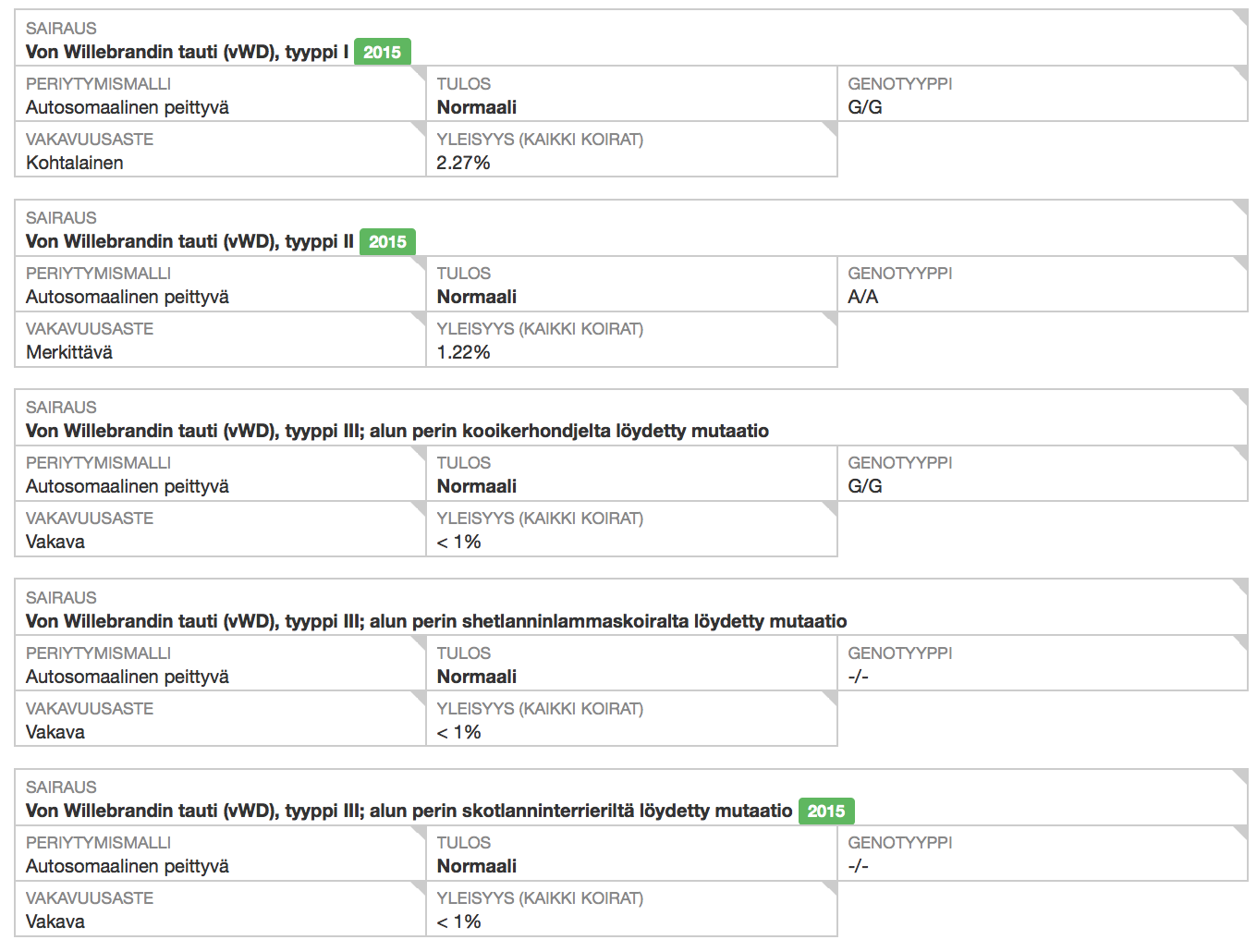Click corner triangle of vWD tyyppi I header
This screenshot has width=1257, height=952.
(x=1241, y=17)
